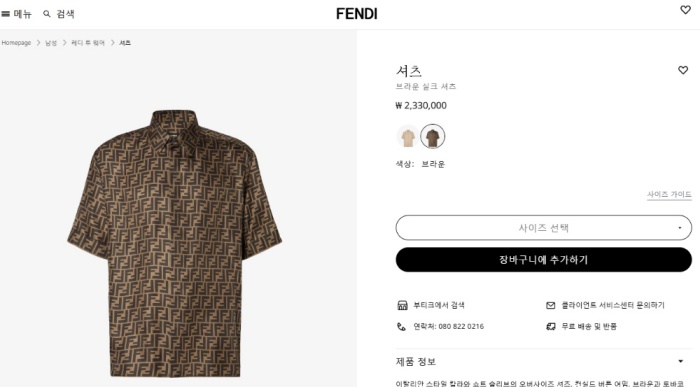Click the 검색 magnifier icon
This screenshot has height=387, width=700.
click(46, 14)
